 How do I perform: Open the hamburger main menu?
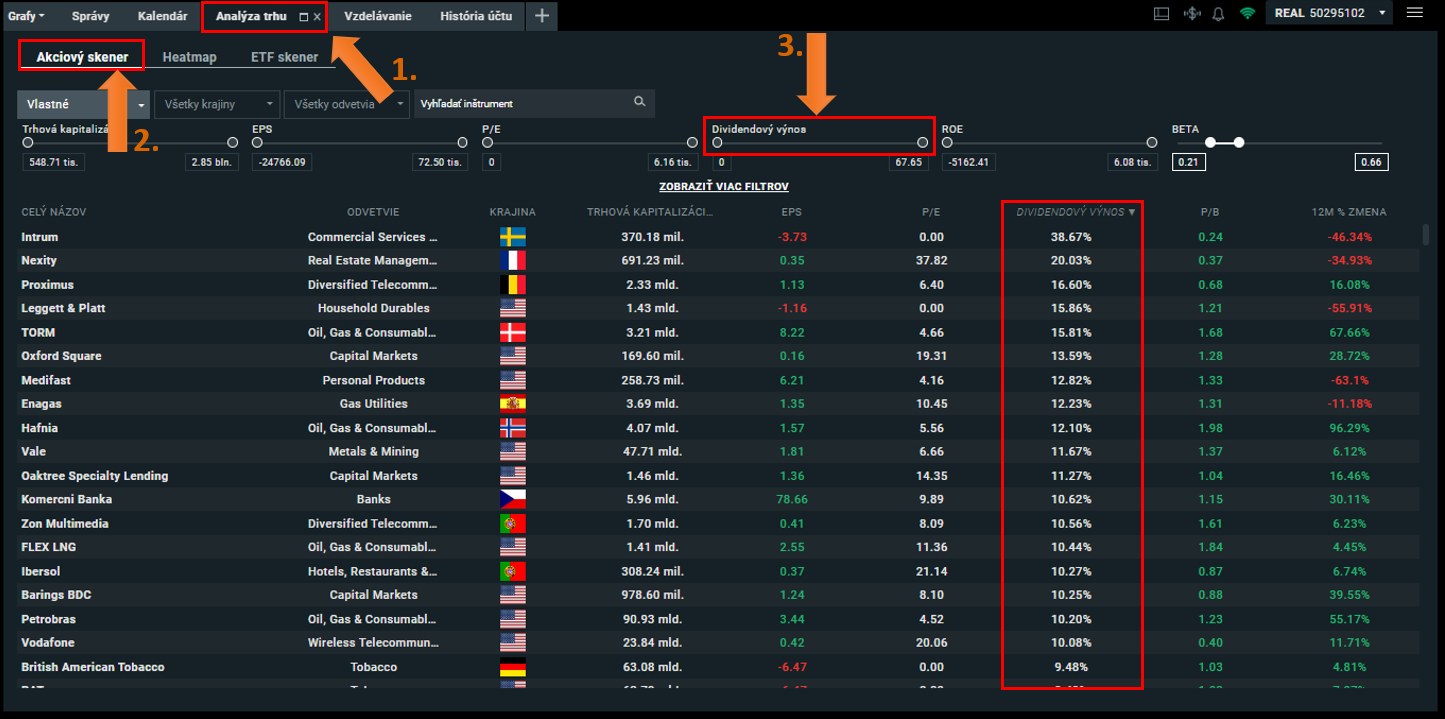pyautogui.click(x=1414, y=13)
